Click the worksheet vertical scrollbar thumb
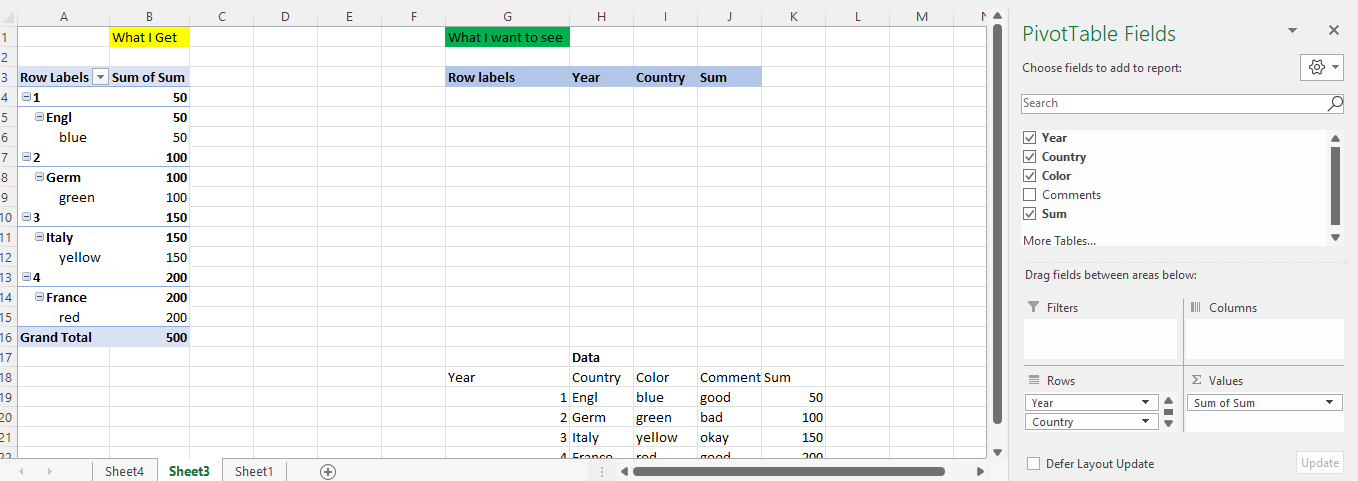 (996, 224)
